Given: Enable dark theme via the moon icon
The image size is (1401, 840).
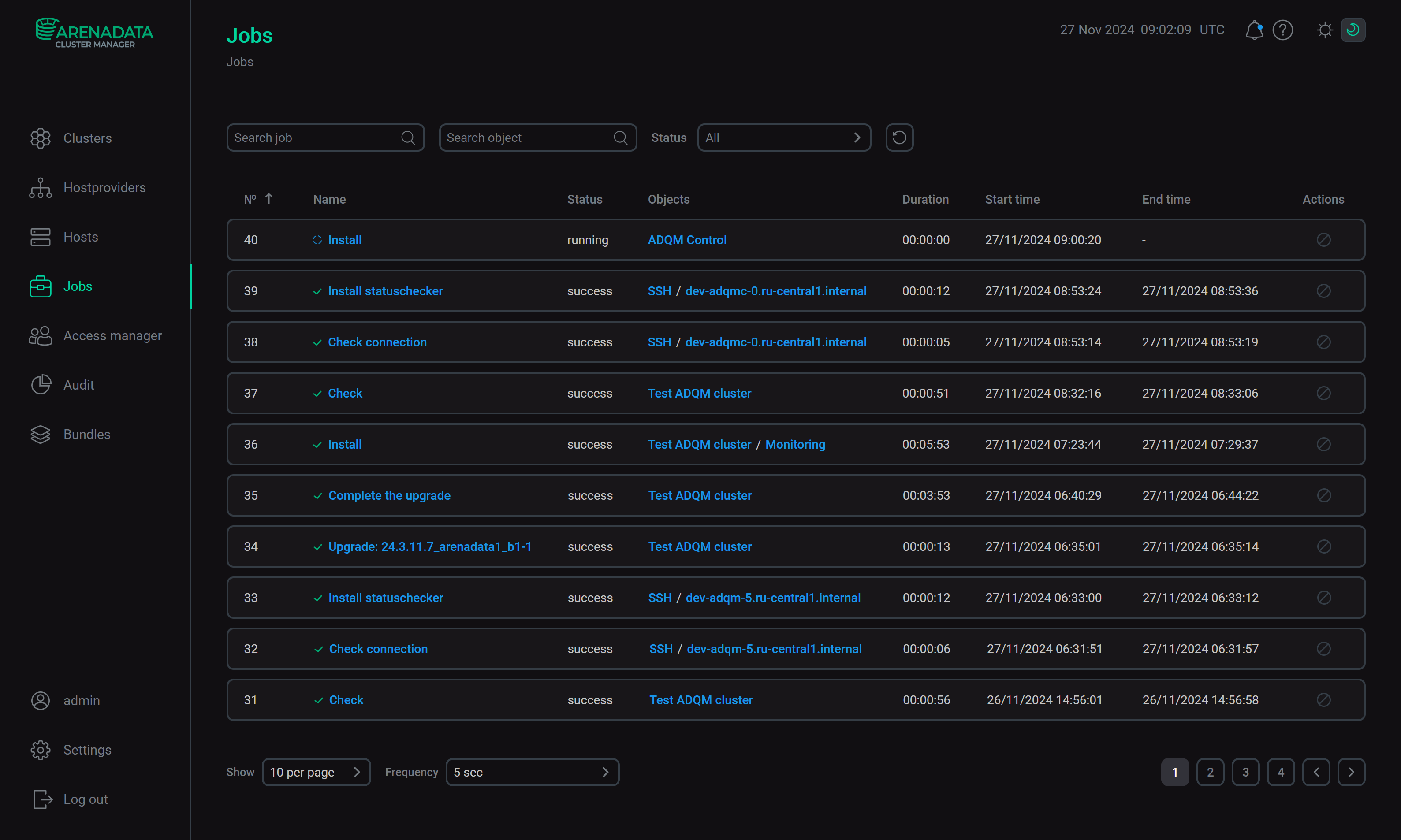Looking at the screenshot, I should [1353, 30].
